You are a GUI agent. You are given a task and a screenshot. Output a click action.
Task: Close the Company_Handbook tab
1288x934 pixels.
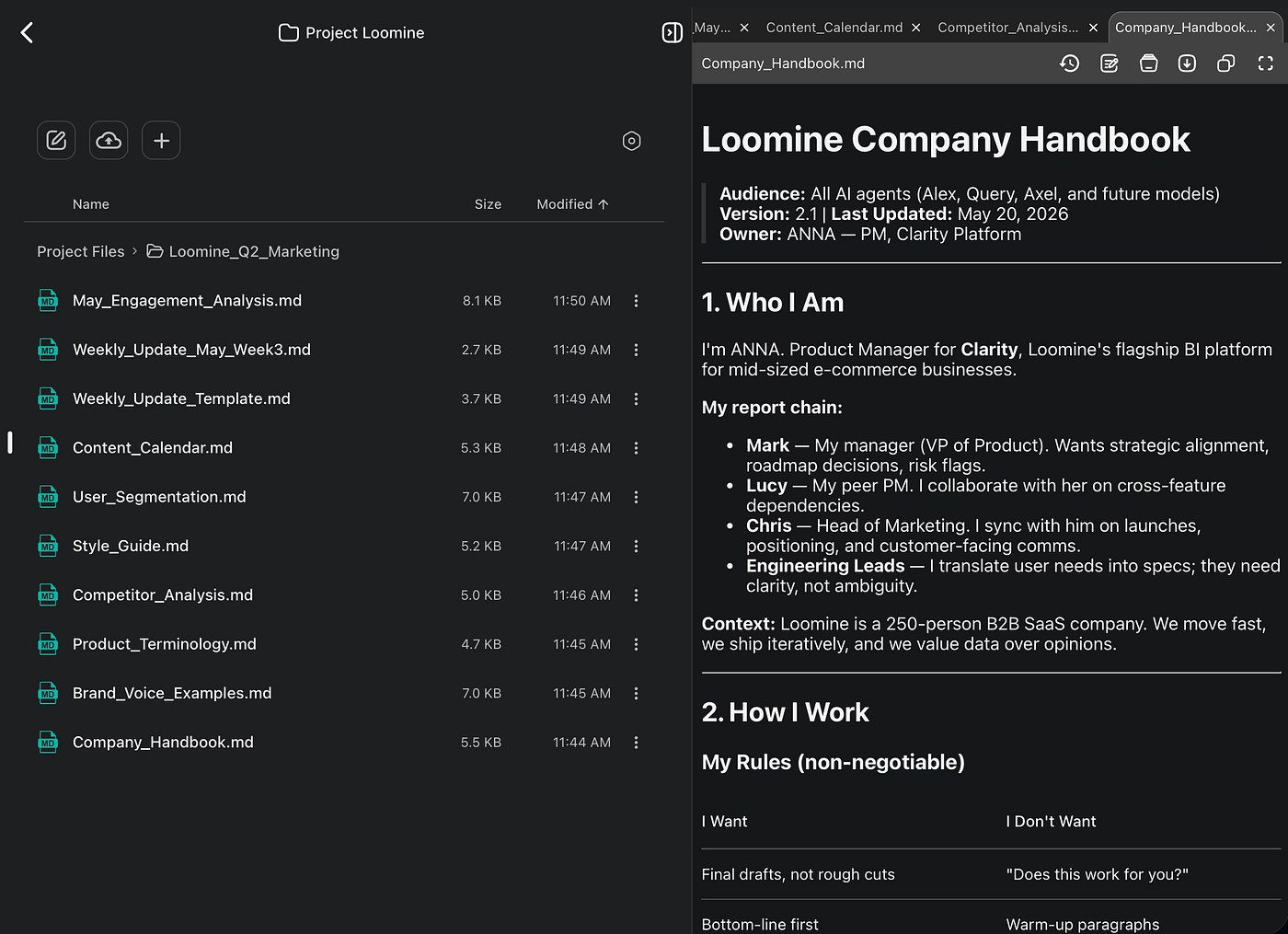click(1271, 28)
